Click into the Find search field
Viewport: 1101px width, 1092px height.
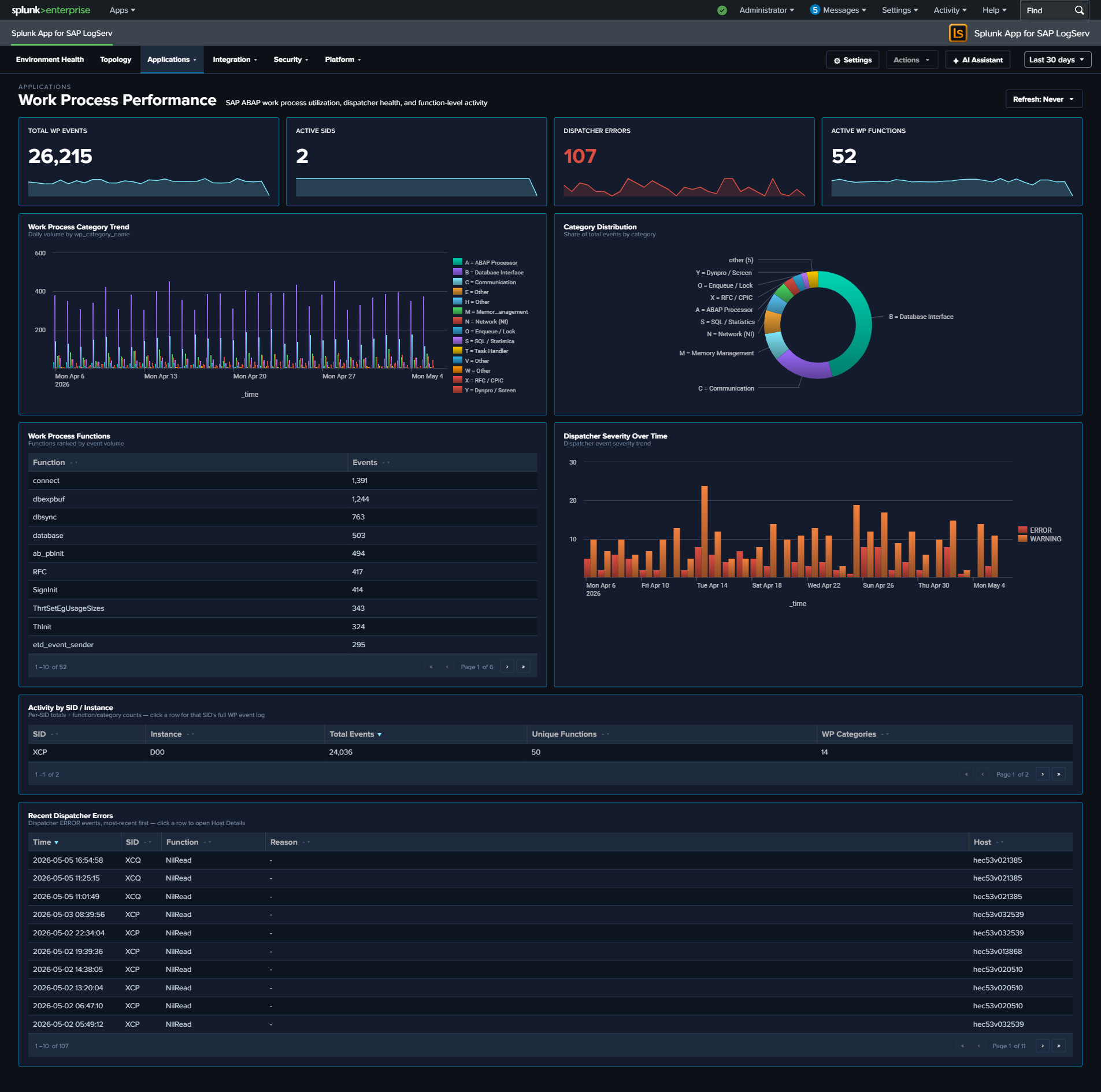(x=1047, y=10)
